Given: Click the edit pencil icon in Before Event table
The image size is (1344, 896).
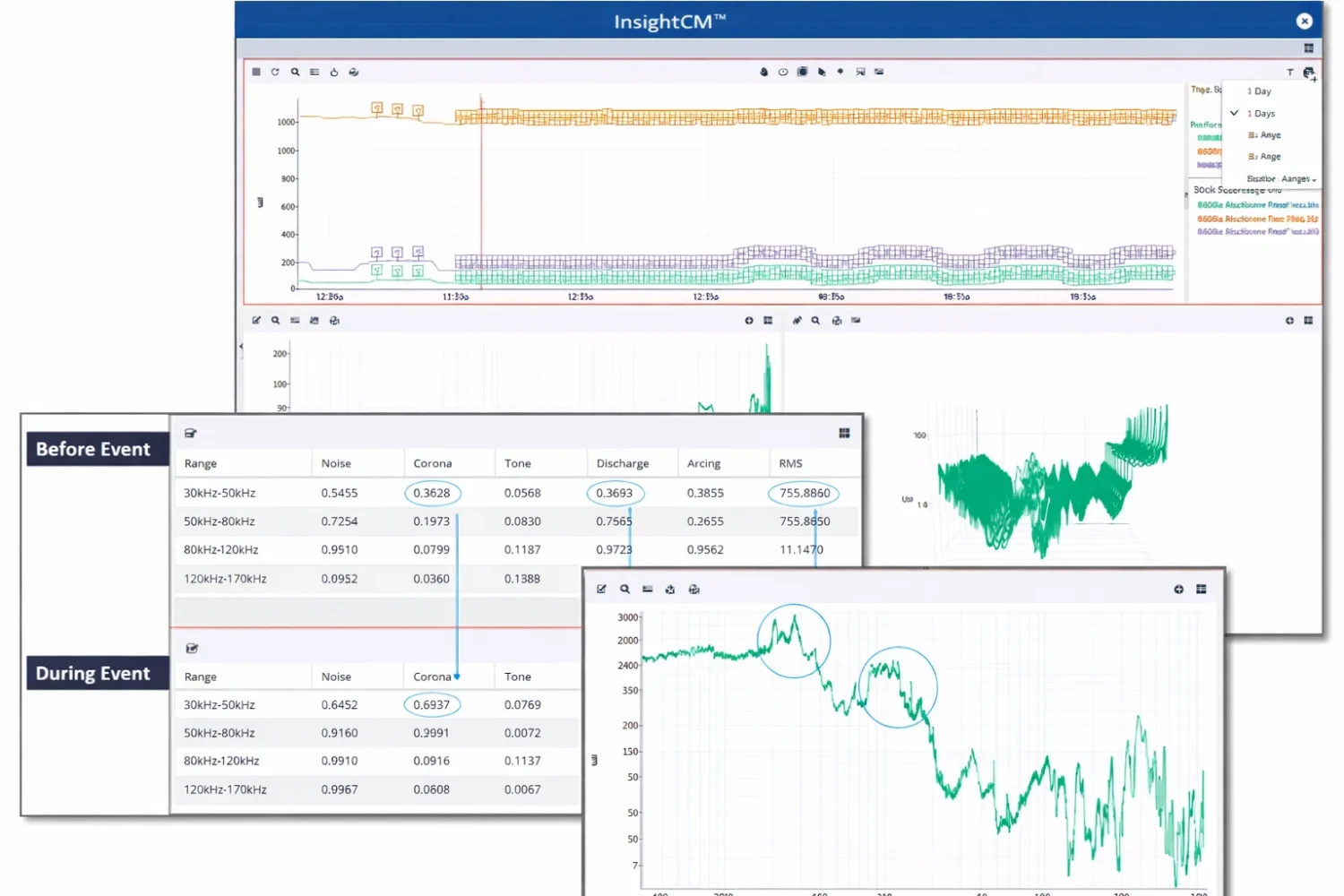Looking at the screenshot, I should pos(191,434).
